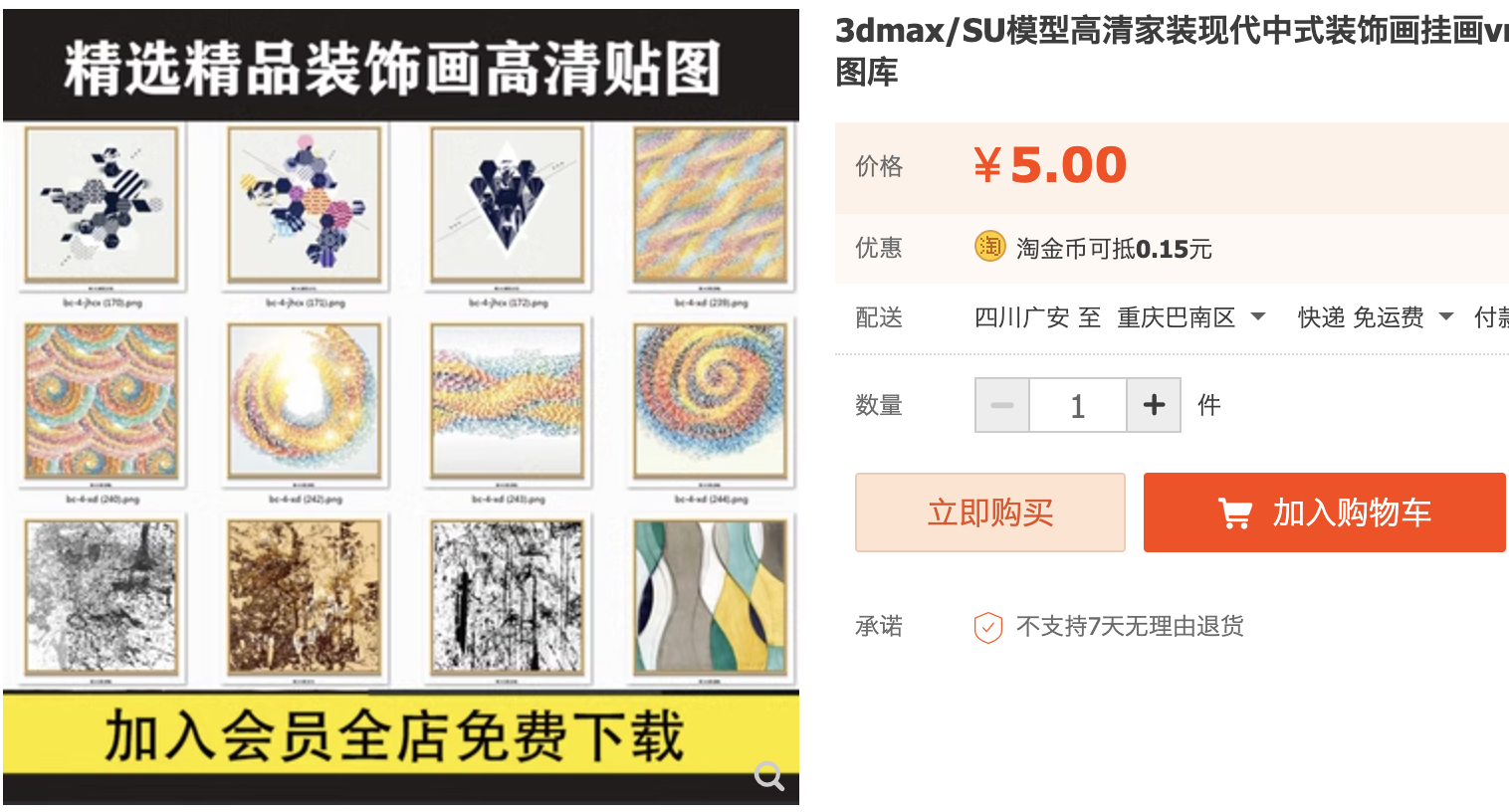The height and width of the screenshot is (812, 1509).
Task: Click the 淘金币可抵0.15元 discount text
Action: click(x=1114, y=249)
